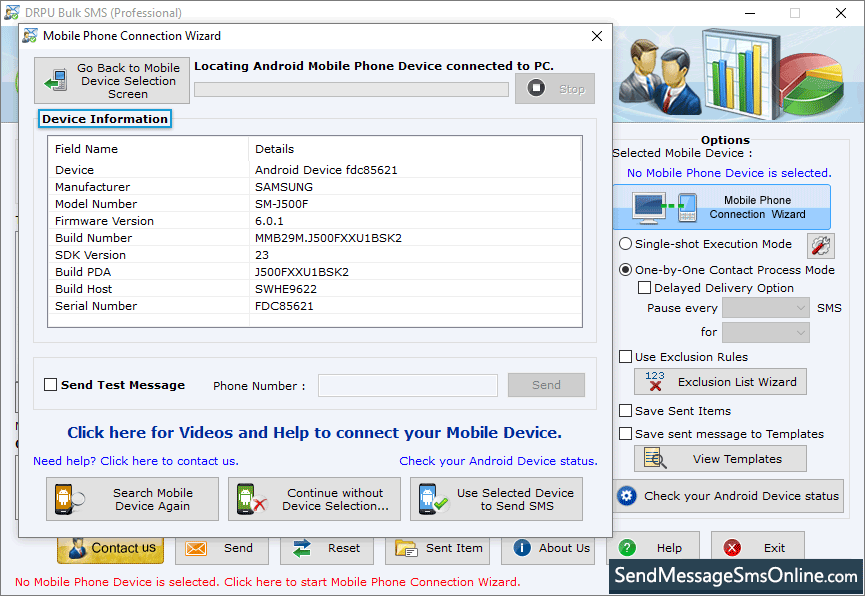Click the computer-to-phone connection wizard icon

point(665,208)
